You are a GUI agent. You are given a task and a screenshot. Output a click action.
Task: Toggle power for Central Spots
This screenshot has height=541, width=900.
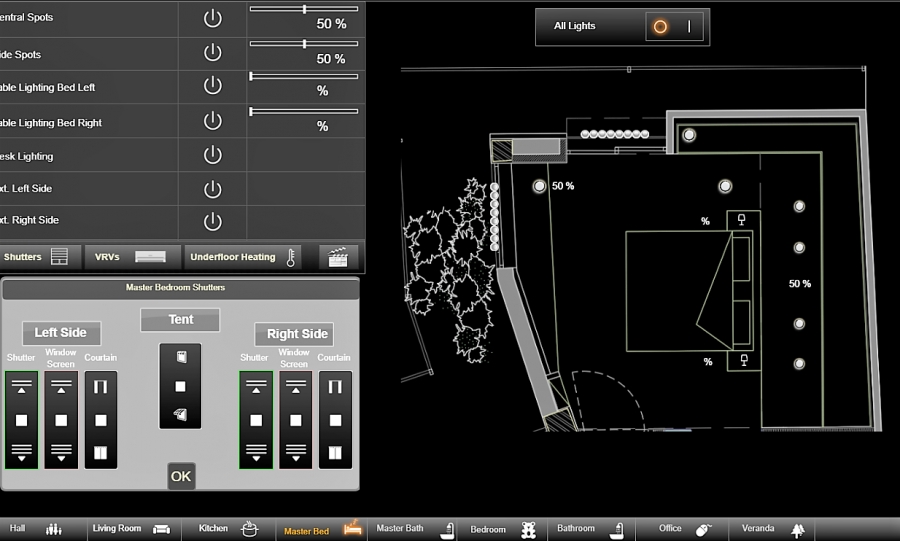tap(212, 18)
